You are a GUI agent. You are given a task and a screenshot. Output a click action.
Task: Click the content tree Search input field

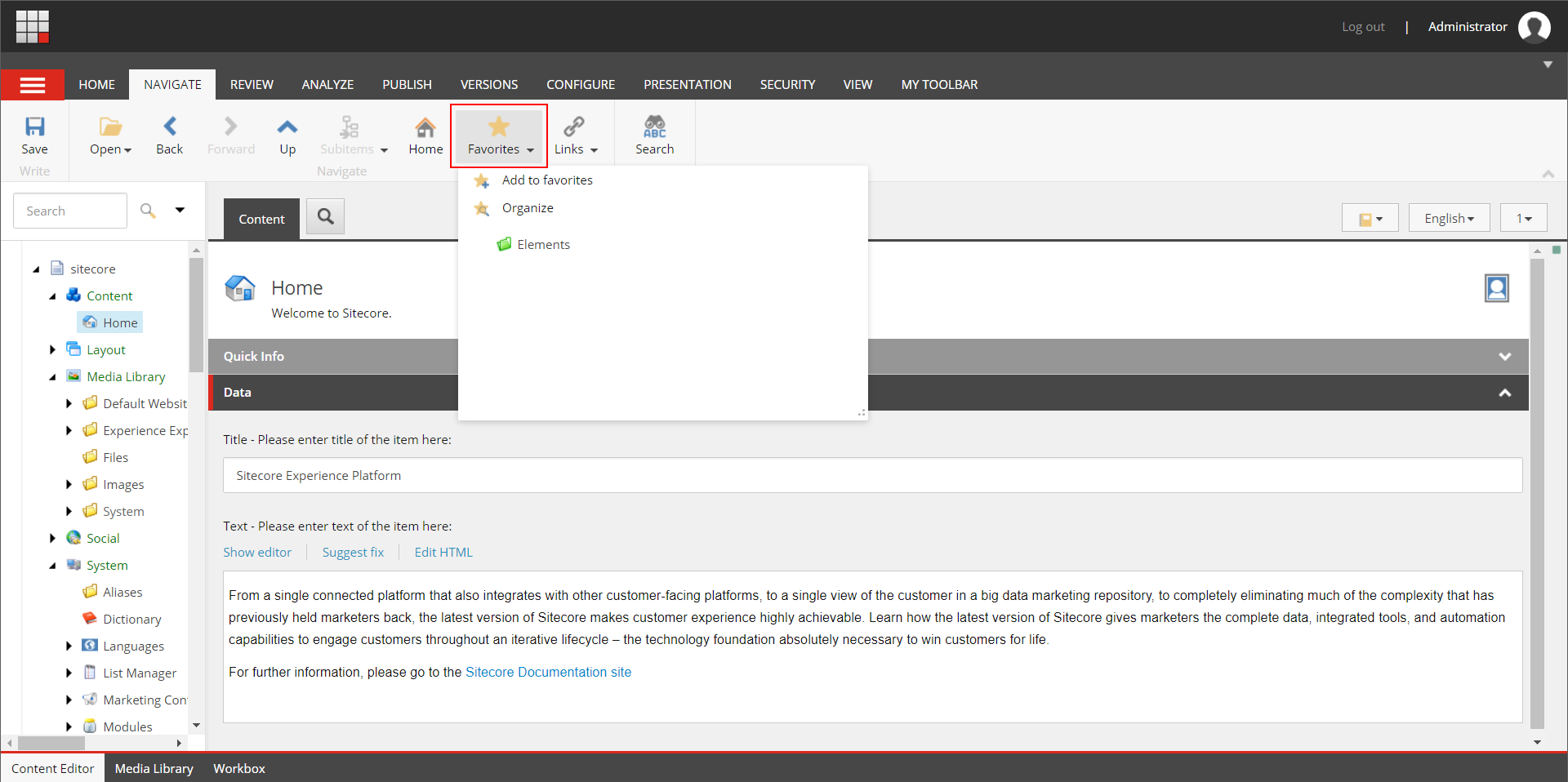pyautogui.click(x=70, y=211)
